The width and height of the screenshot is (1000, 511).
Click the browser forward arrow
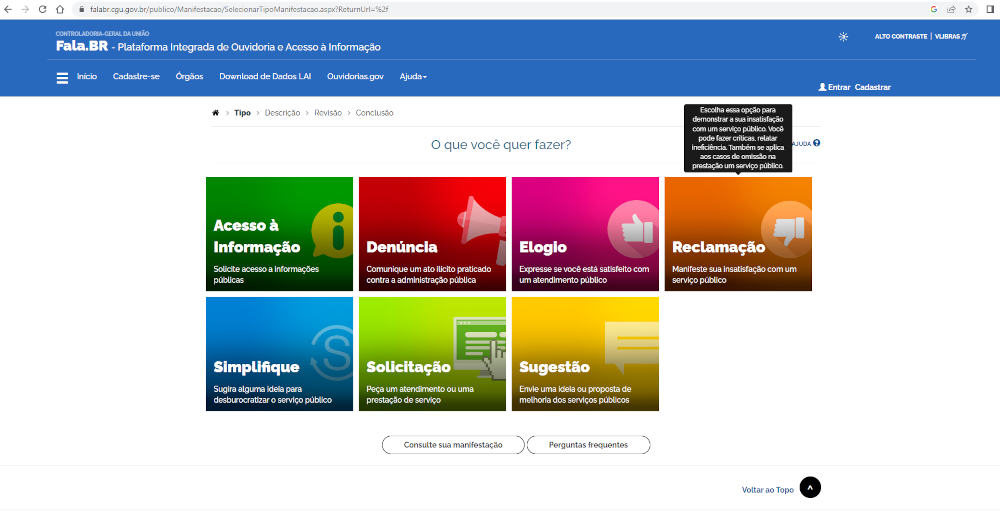pos(25,9)
